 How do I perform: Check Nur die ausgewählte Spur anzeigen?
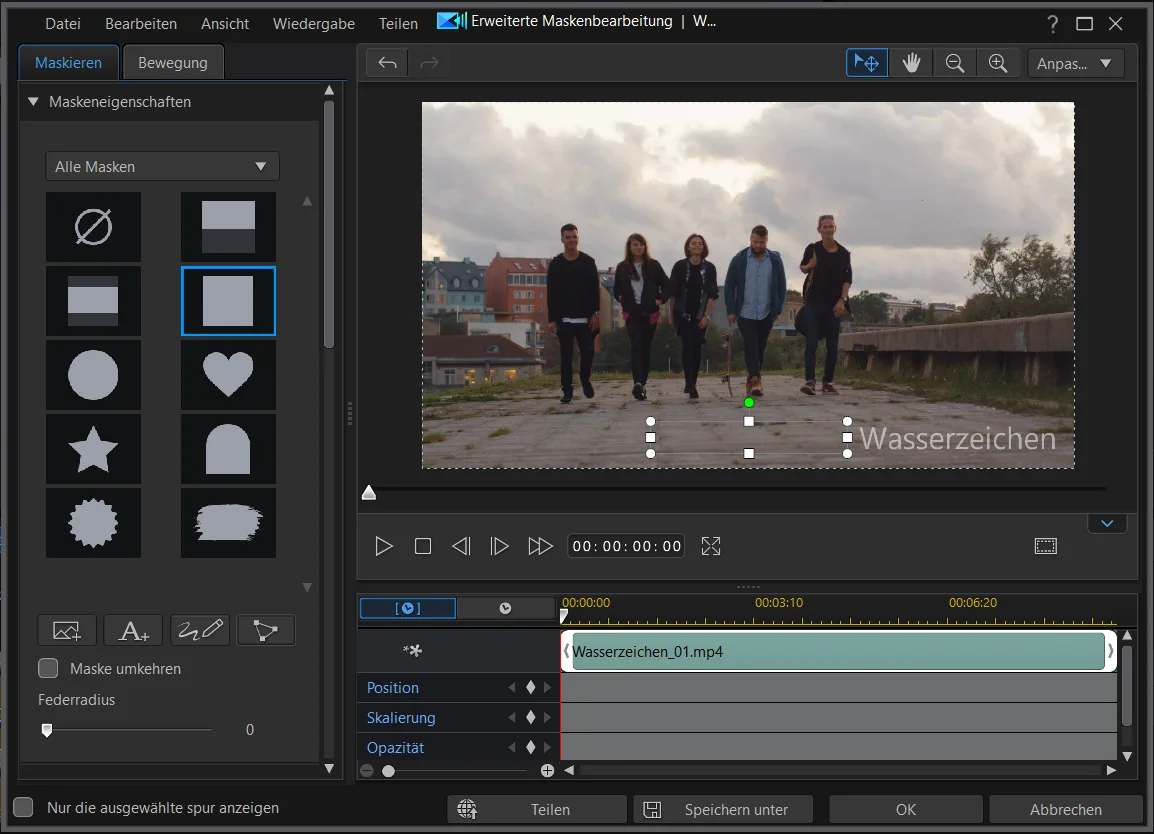pos(23,807)
